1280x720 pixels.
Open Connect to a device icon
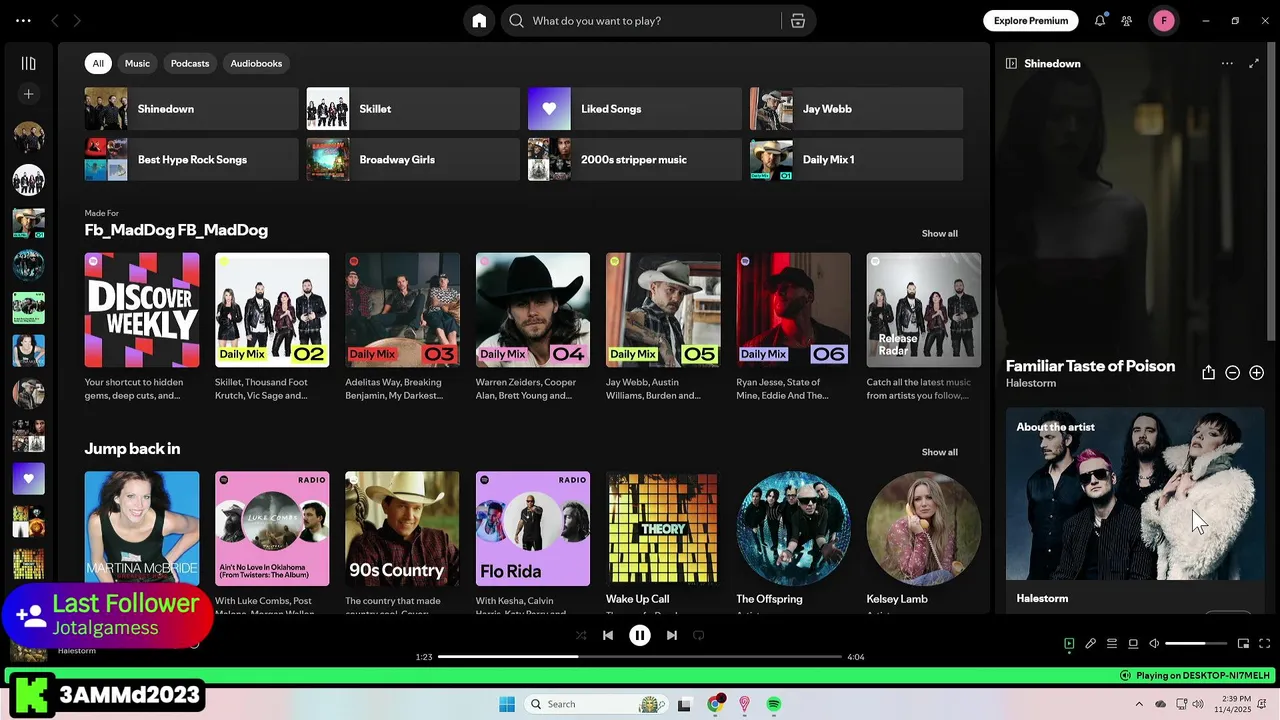tap(1133, 644)
